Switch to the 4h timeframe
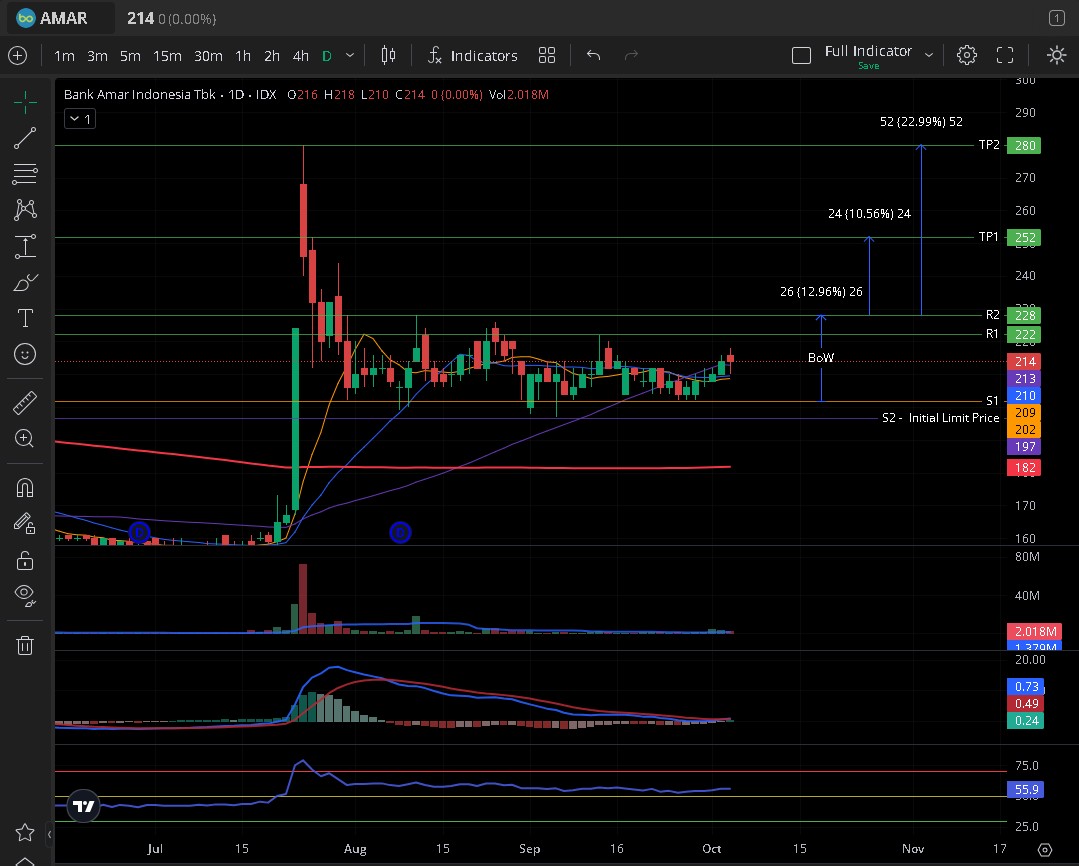 (300, 56)
